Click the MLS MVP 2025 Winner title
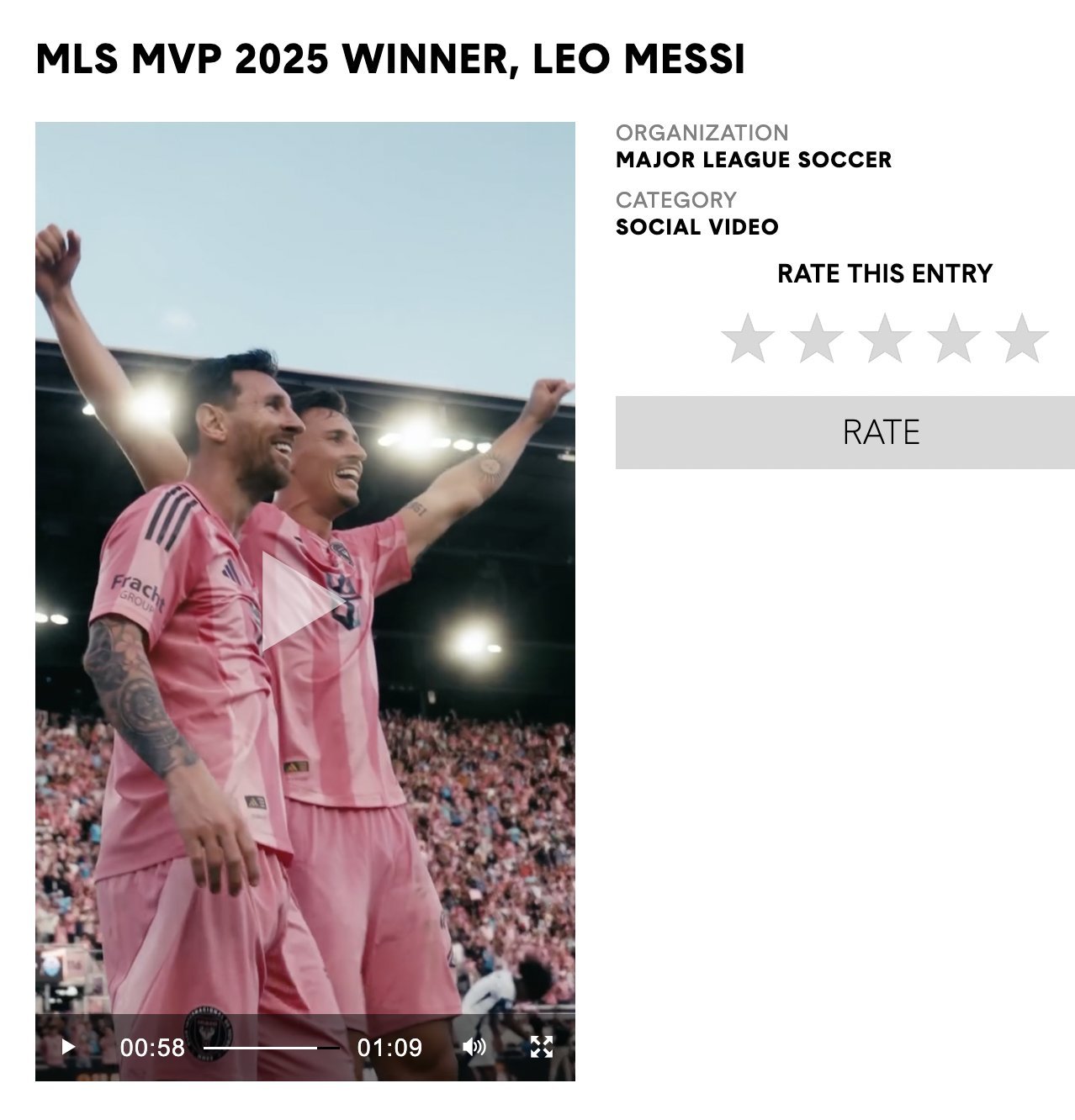1075x1120 pixels. (390, 59)
